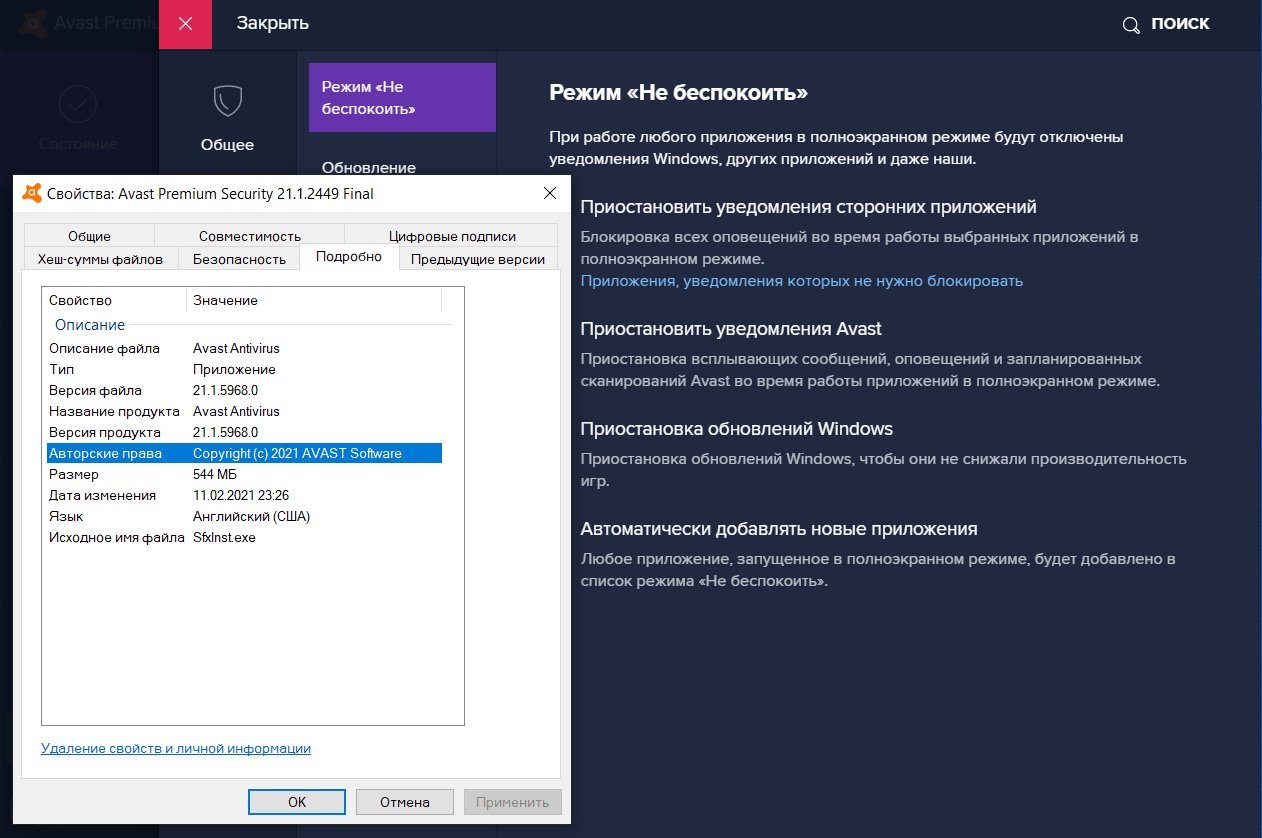
Task: Open the Общие tab in properties dialog
Action: [x=89, y=236]
